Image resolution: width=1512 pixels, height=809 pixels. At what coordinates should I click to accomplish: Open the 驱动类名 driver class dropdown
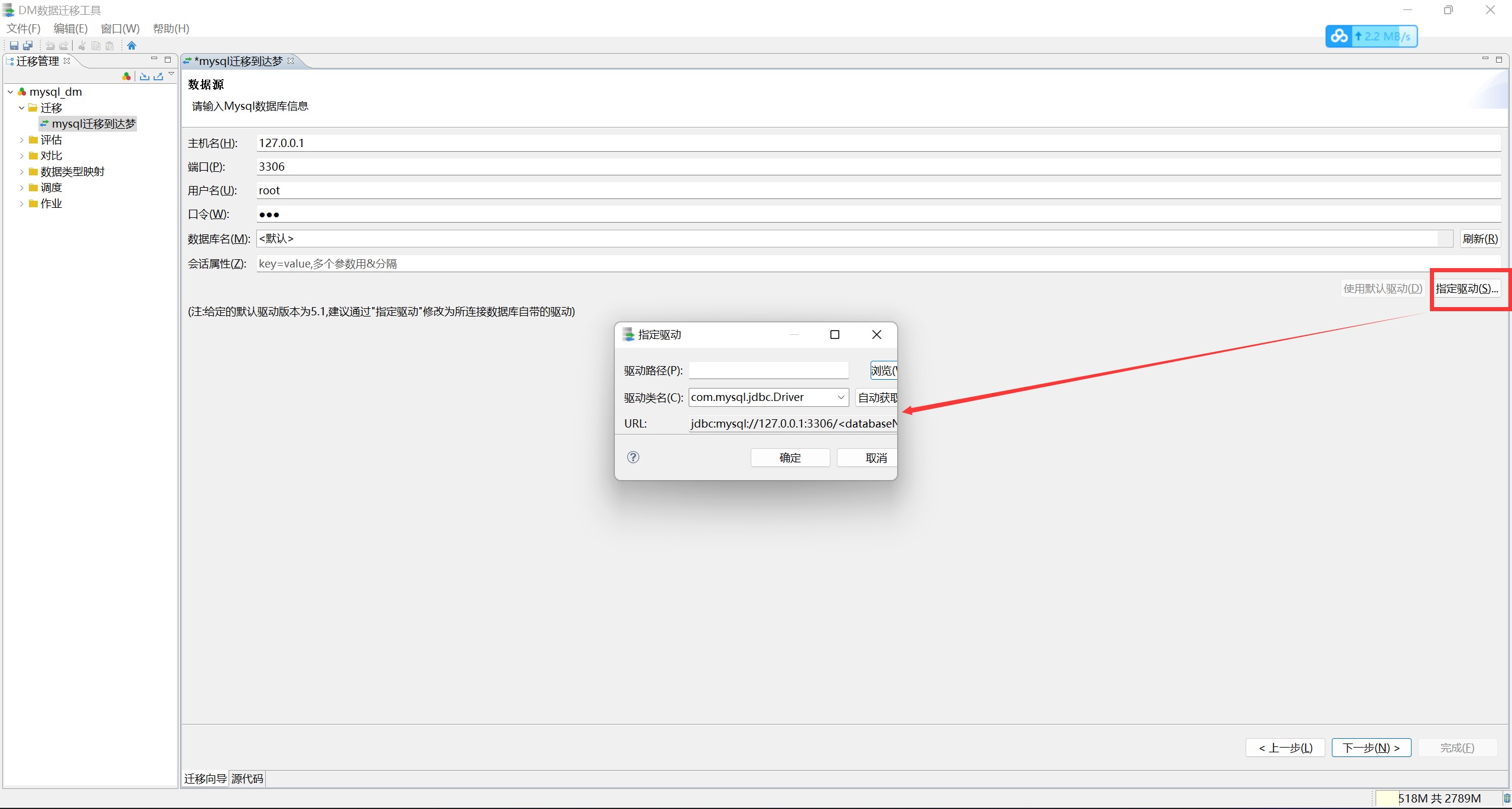click(840, 397)
